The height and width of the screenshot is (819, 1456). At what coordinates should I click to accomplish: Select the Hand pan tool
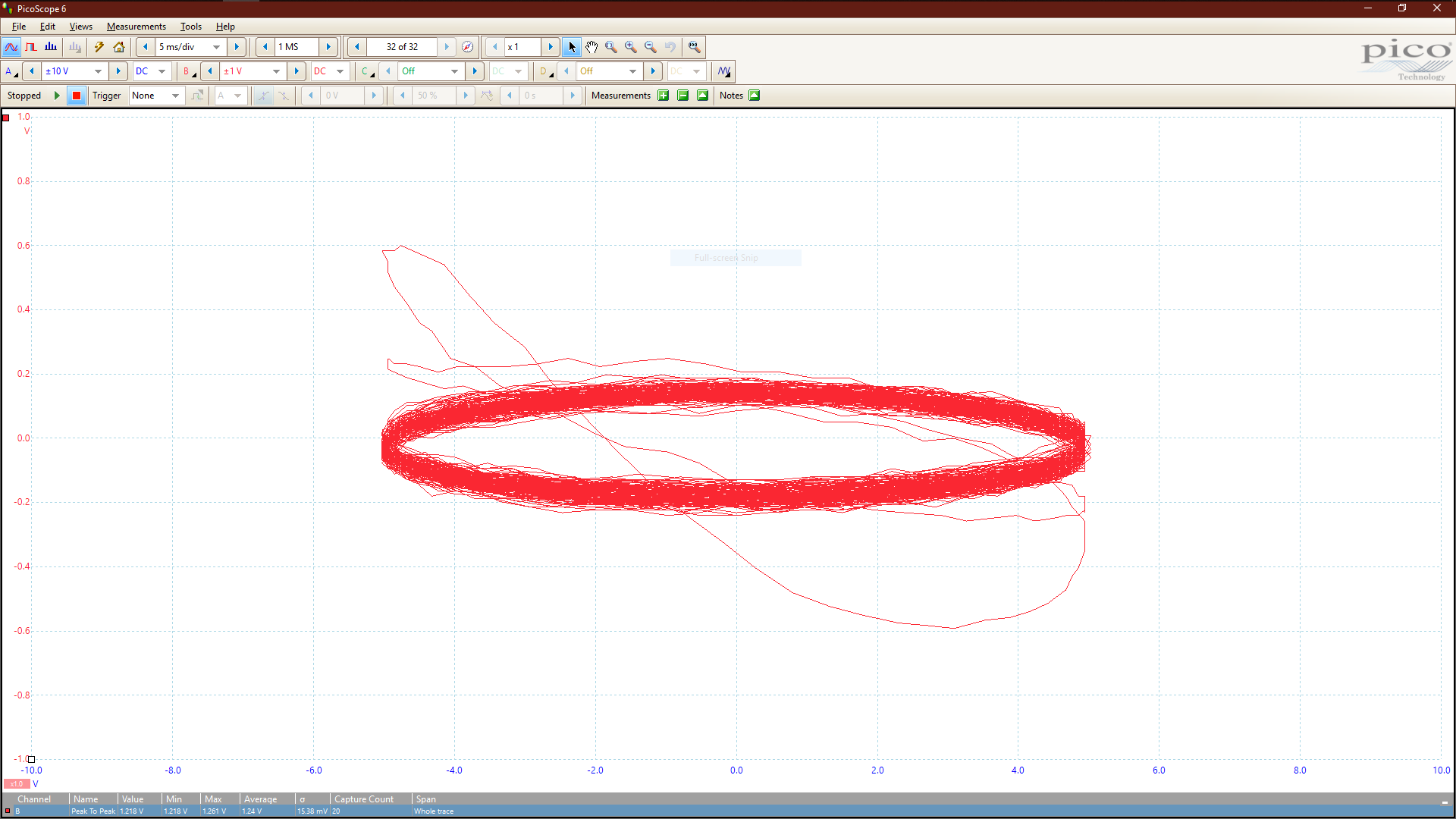[x=591, y=47]
